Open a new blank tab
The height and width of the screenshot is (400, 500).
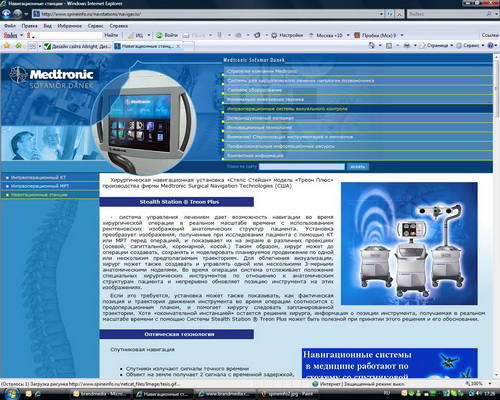coord(189,46)
